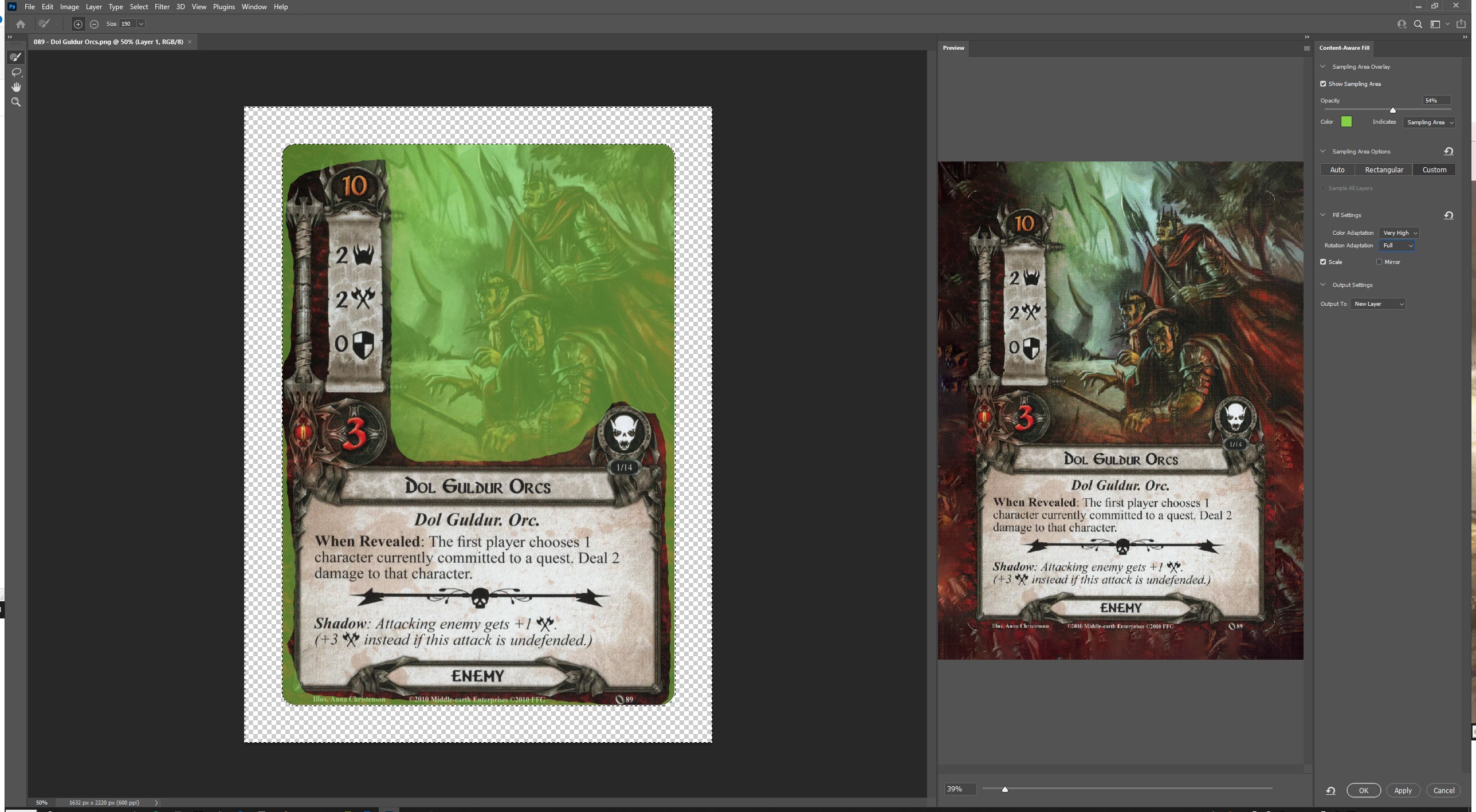Uncheck Show Sampling Area checkbox

click(1324, 84)
